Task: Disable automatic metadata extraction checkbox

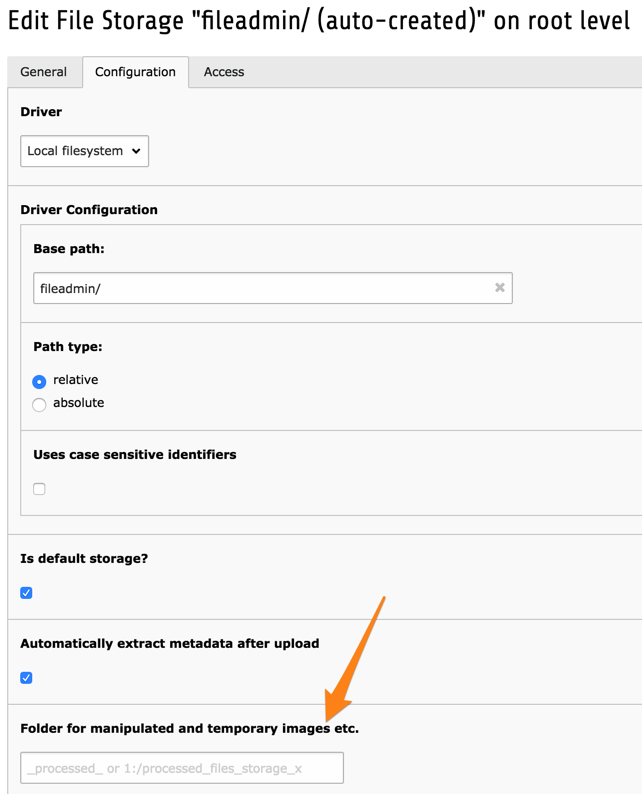Action: [27, 678]
